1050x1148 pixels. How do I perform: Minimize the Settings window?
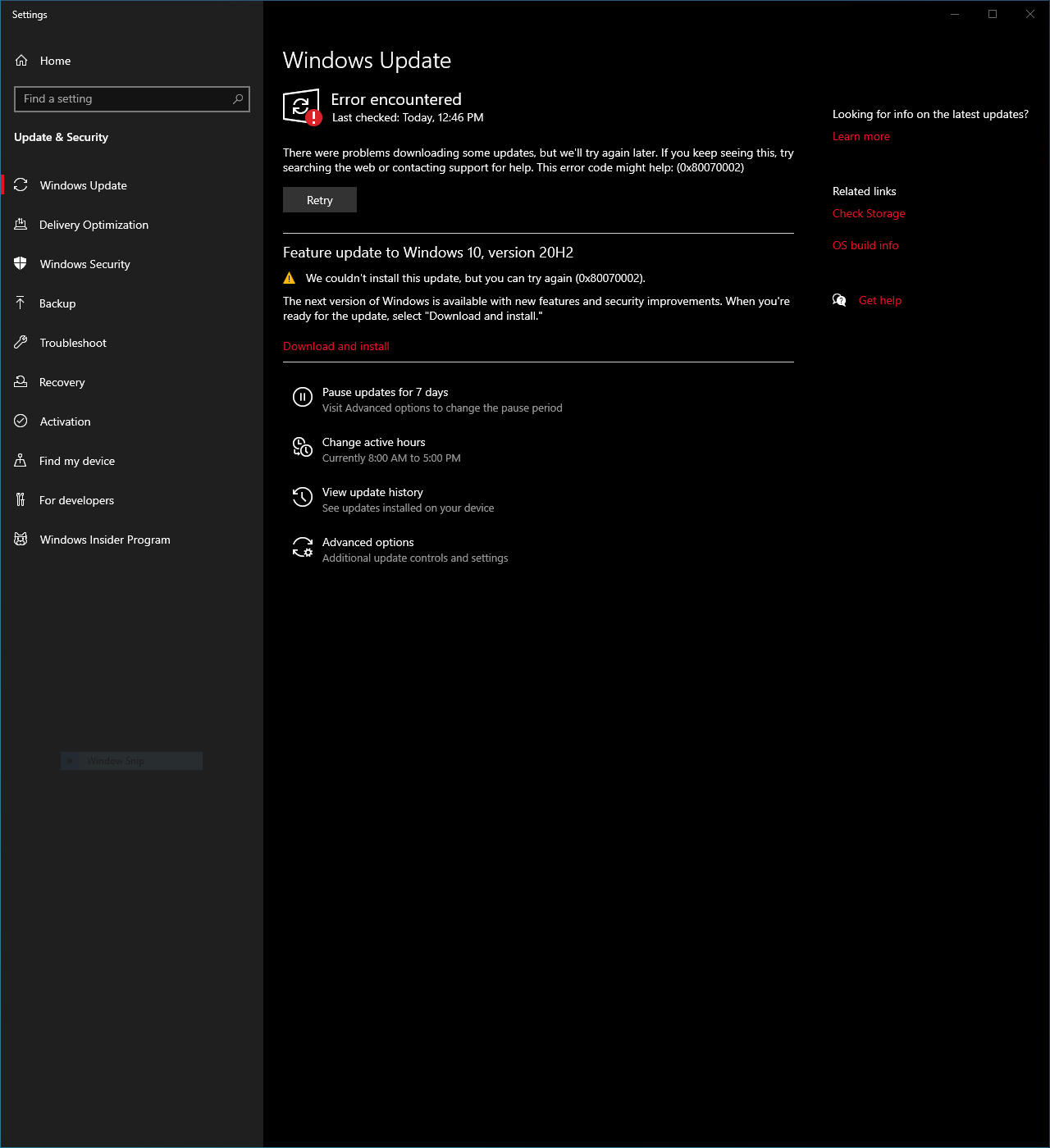955,14
